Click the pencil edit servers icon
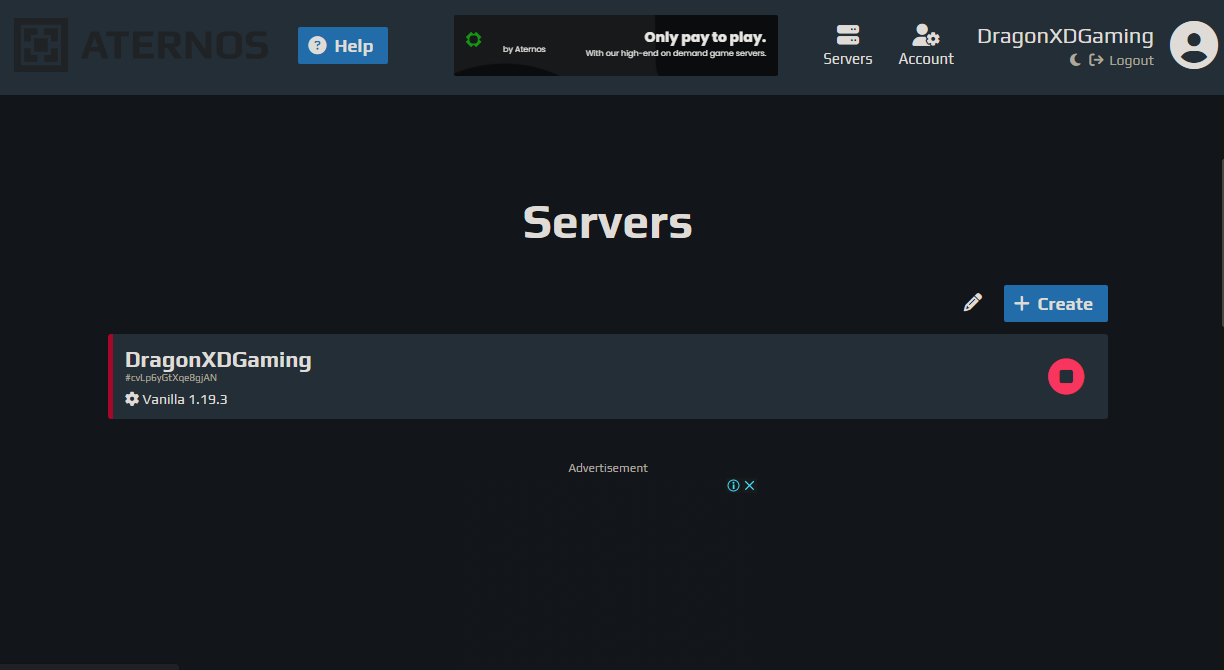 (973, 303)
